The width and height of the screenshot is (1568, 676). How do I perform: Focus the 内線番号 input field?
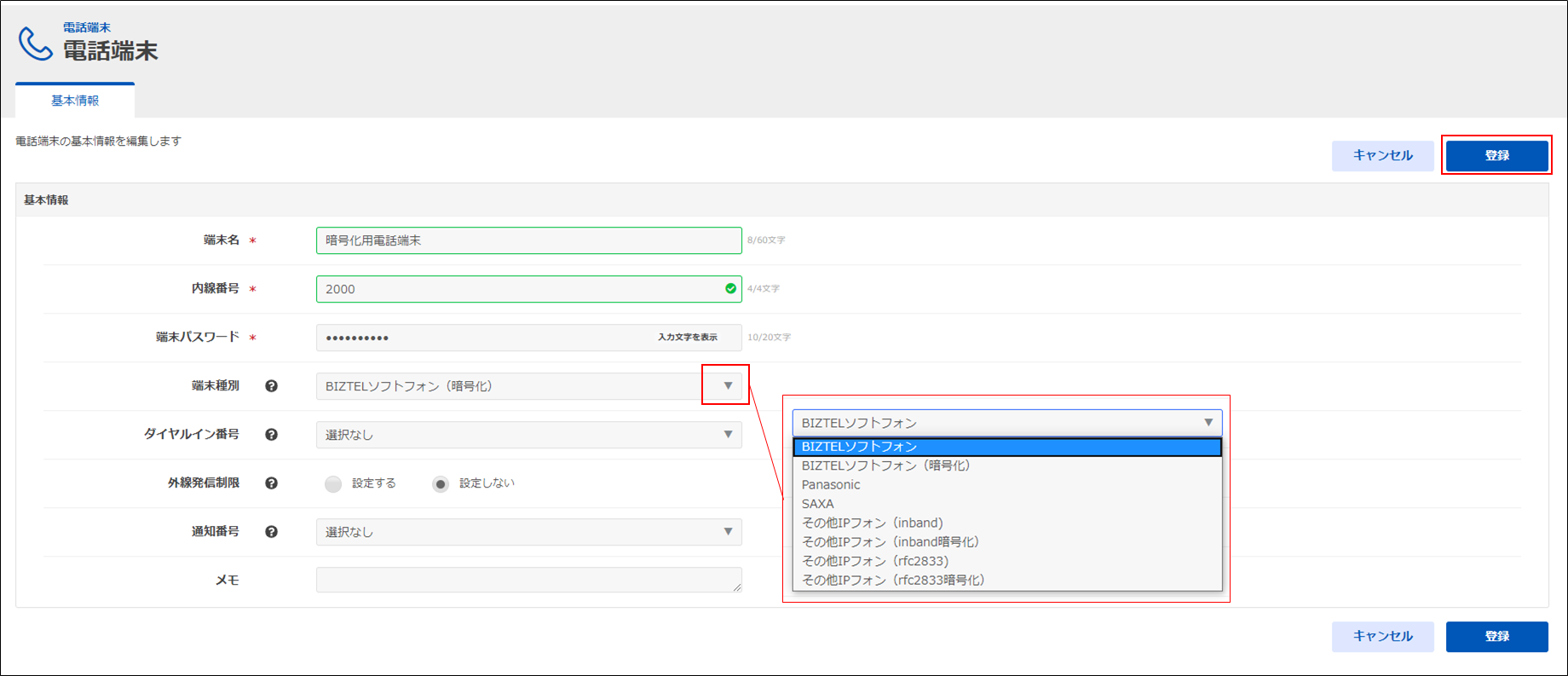[528, 289]
